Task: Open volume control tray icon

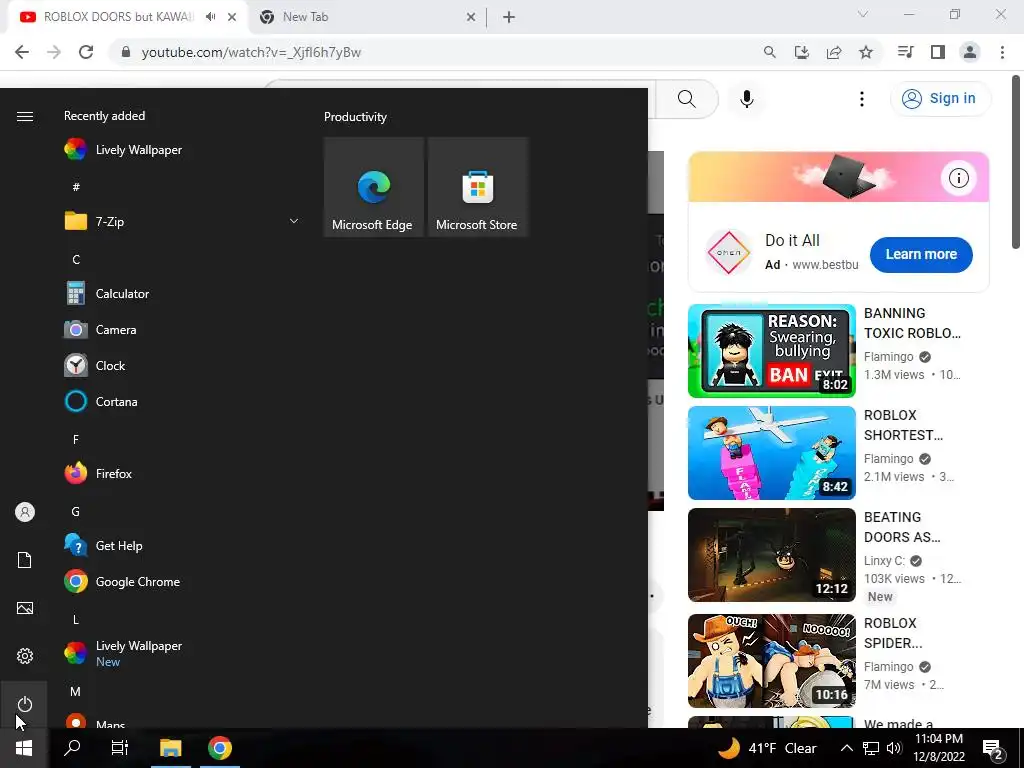Action: pos(894,748)
